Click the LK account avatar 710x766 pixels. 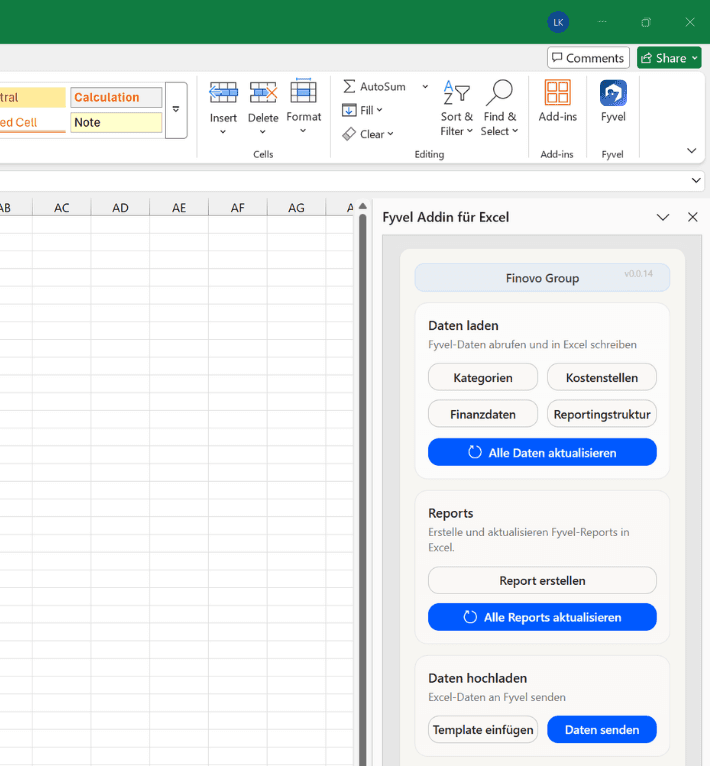(558, 22)
